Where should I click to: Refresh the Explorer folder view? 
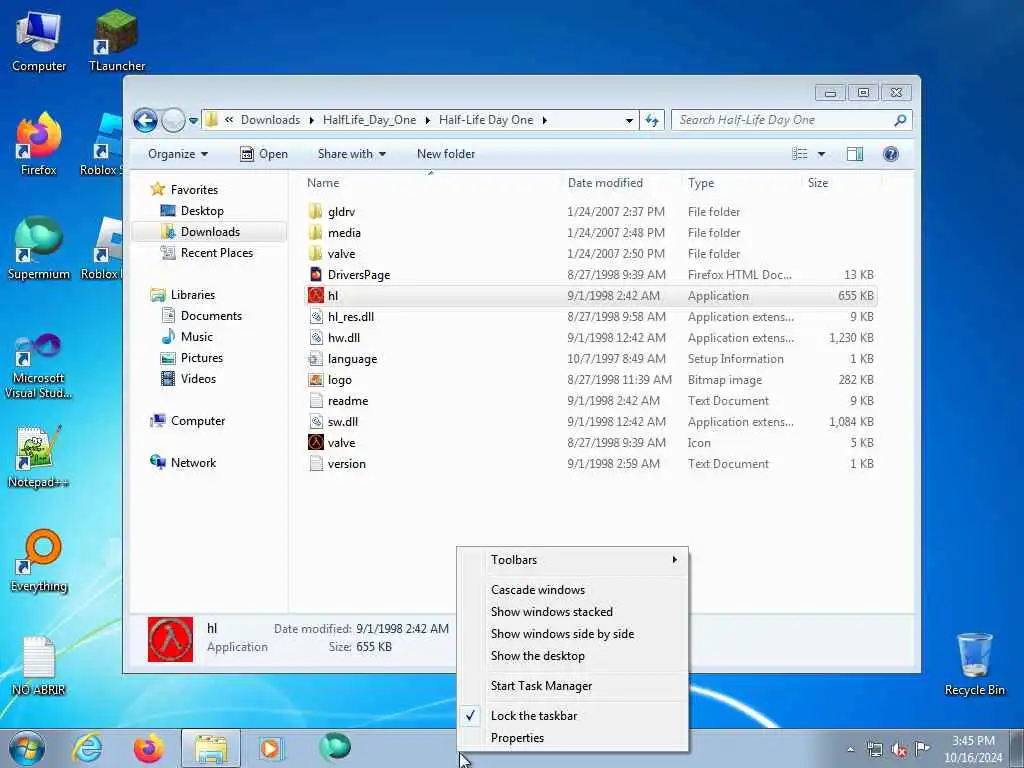click(652, 120)
